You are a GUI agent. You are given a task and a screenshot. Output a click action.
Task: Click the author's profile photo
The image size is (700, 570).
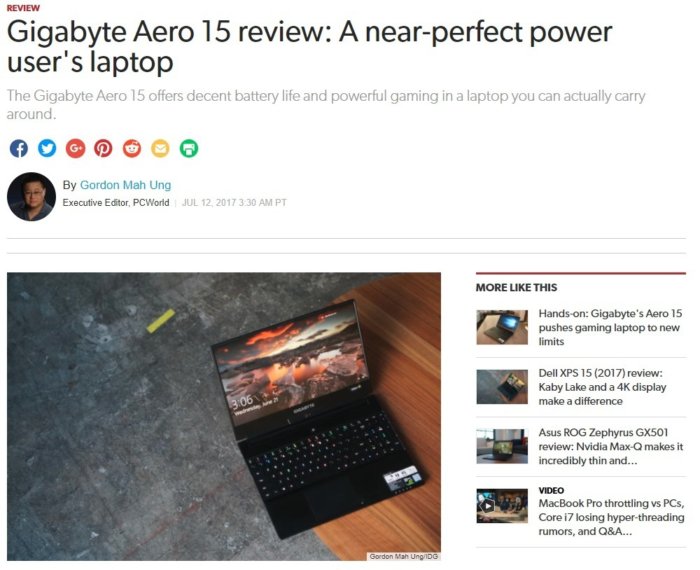pyautogui.click(x=31, y=197)
